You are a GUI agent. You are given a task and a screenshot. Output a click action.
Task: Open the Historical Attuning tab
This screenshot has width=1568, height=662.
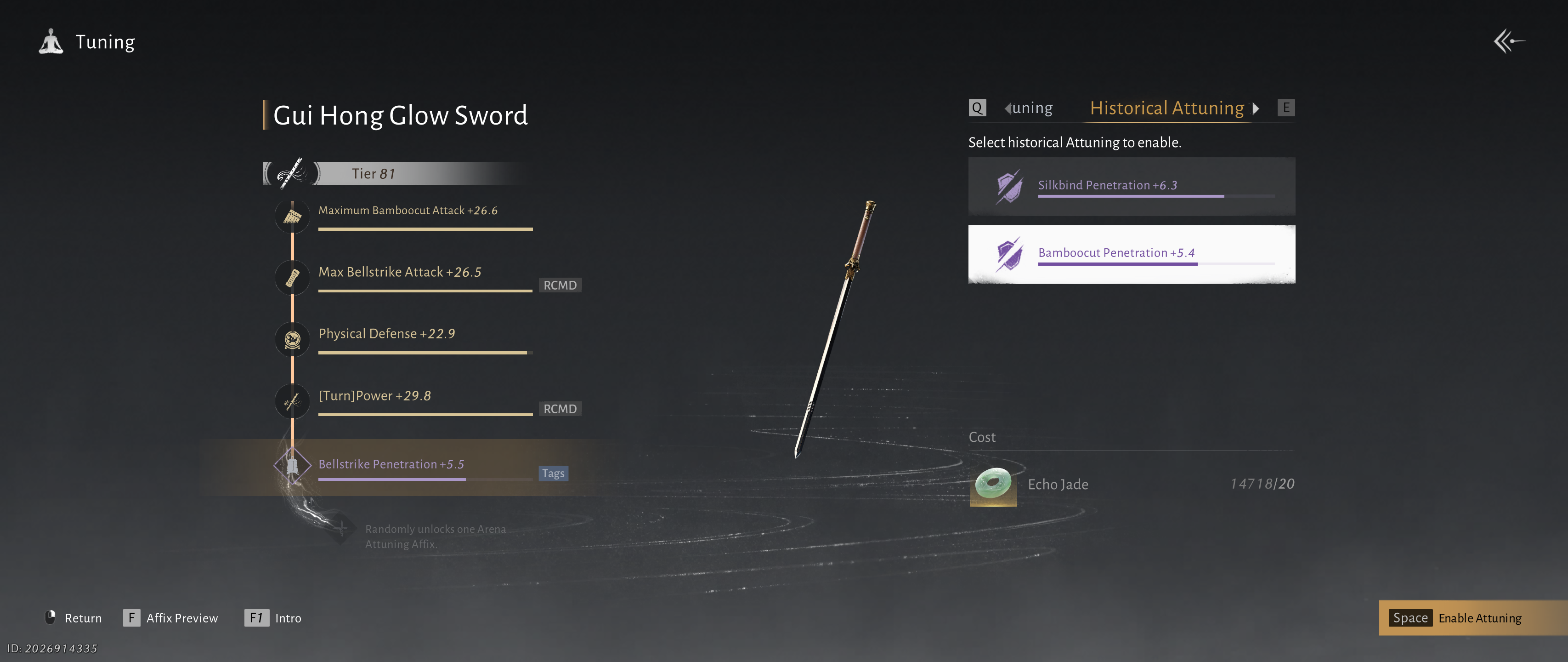tap(1167, 108)
